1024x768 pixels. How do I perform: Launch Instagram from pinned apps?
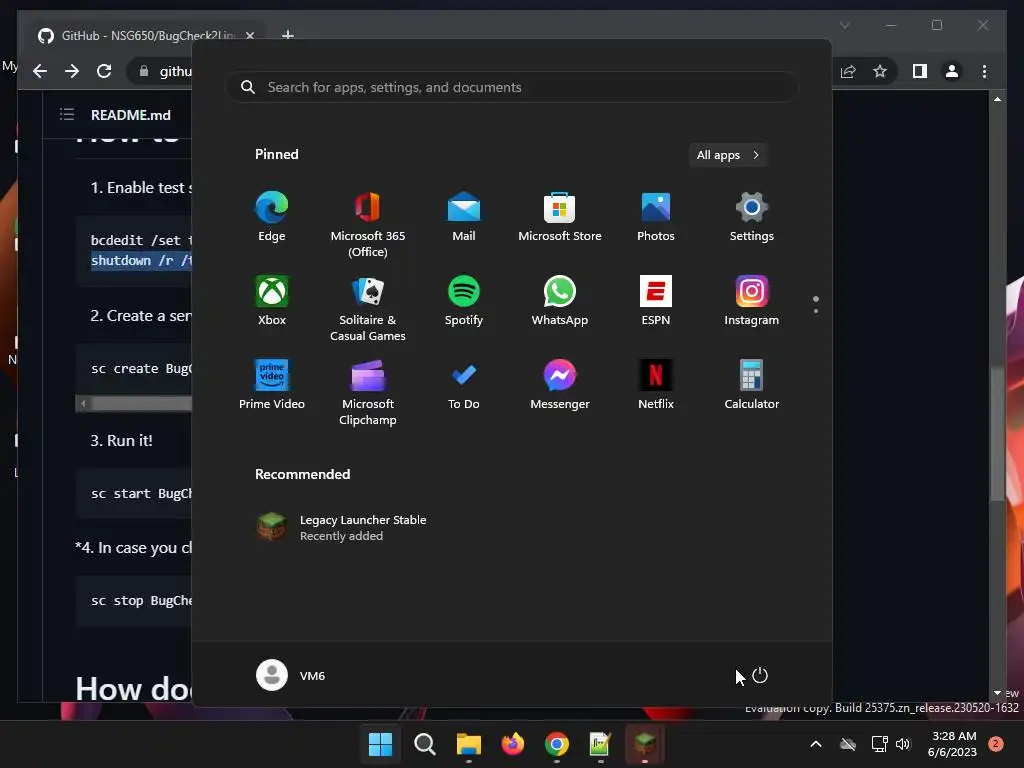pos(752,301)
